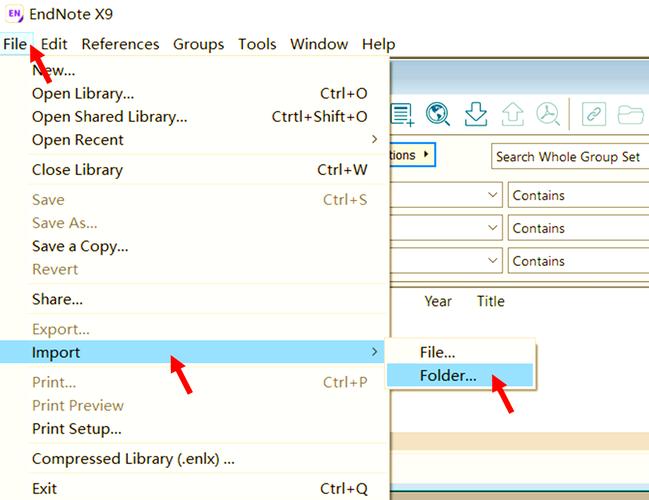Select Folder... from the Import submenu

pyautogui.click(x=448, y=376)
